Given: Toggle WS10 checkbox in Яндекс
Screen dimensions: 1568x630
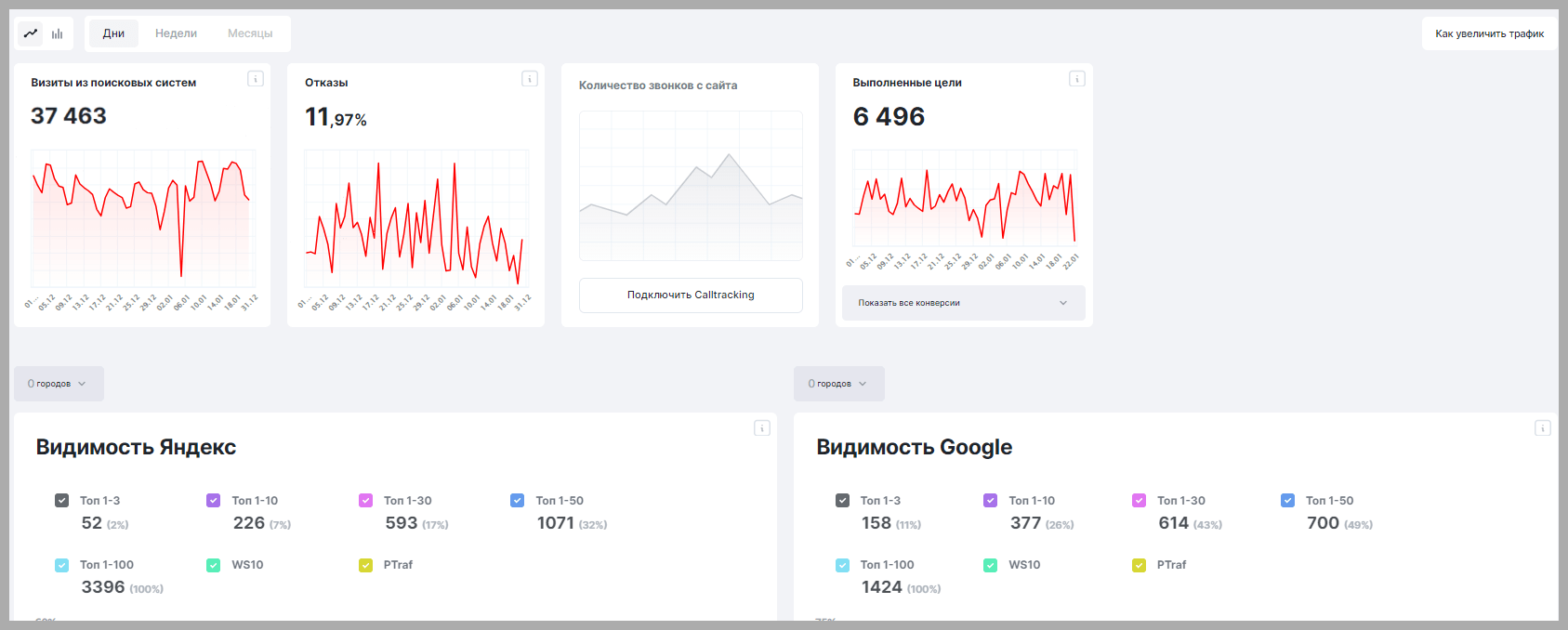Looking at the screenshot, I should (x=213, y=565).
